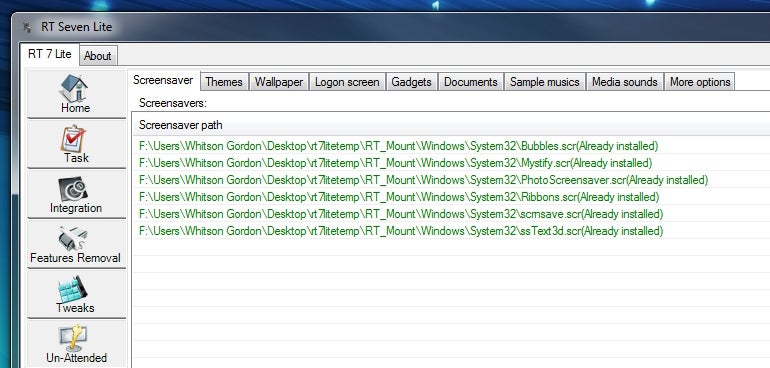Switch to the Documents tab
This screenshot has height=368, width=770.
(x=470, y=82)
